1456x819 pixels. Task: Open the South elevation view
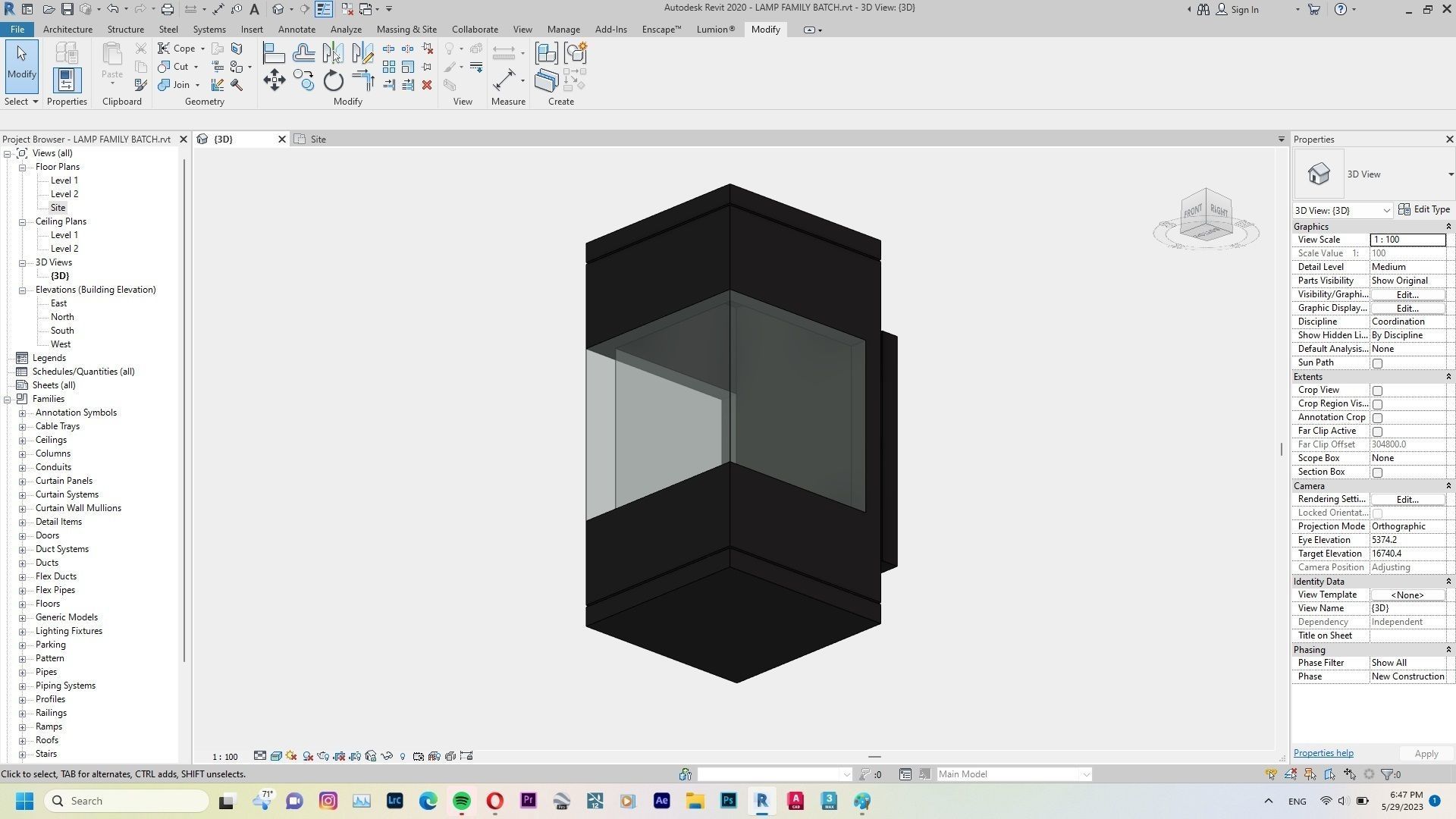(62, 331)
